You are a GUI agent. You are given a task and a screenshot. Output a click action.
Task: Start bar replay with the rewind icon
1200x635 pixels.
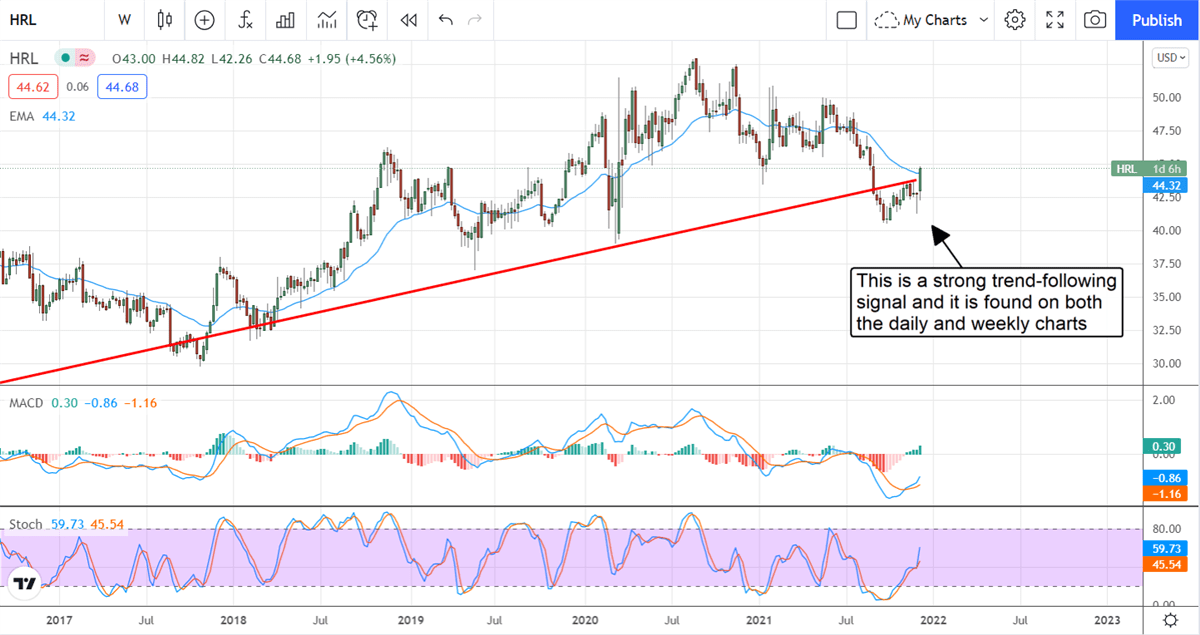click(x=408, y=19)
